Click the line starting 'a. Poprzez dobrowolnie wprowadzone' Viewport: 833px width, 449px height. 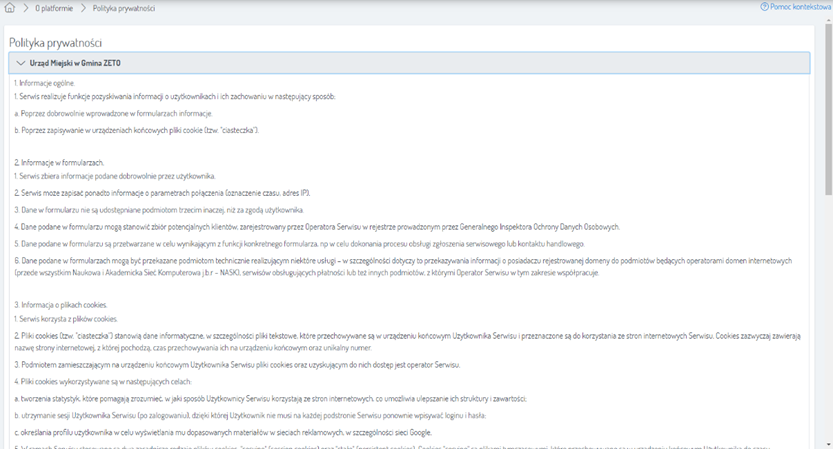point(112,113)
